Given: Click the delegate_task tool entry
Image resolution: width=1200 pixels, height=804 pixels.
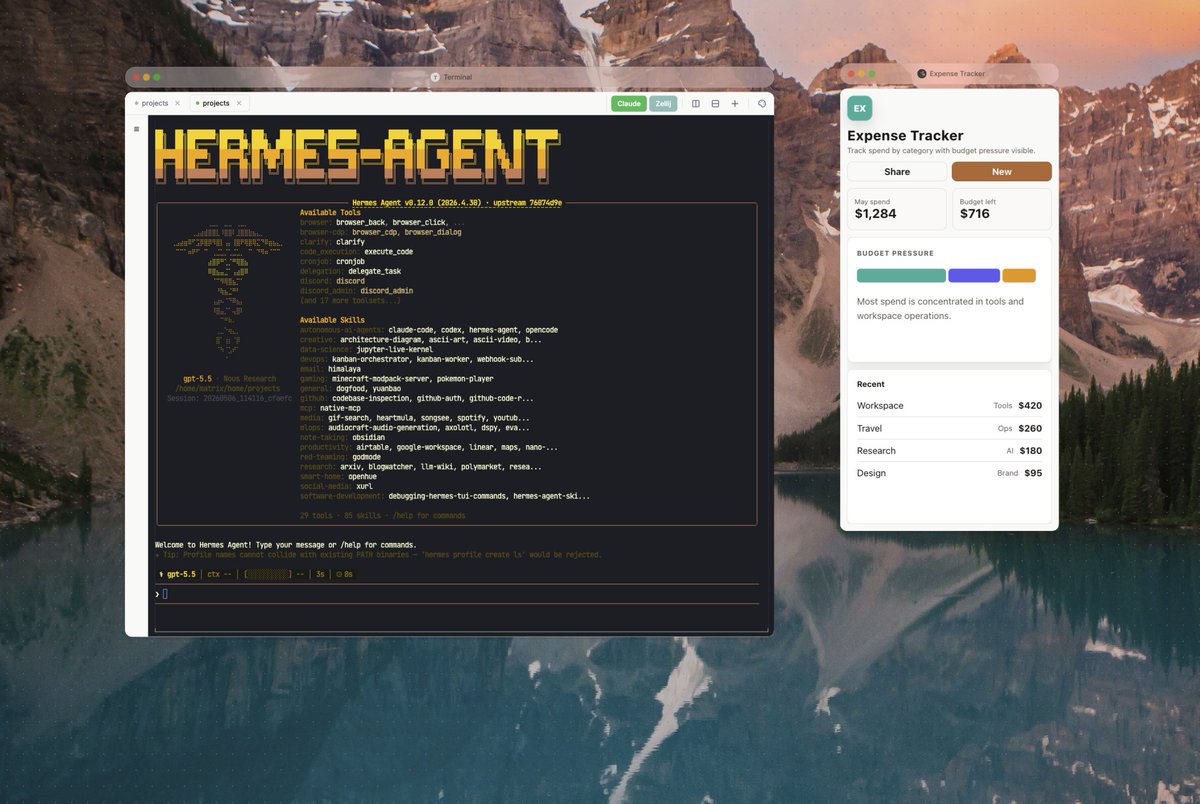Looking at the screenshot, I should 374,271.
